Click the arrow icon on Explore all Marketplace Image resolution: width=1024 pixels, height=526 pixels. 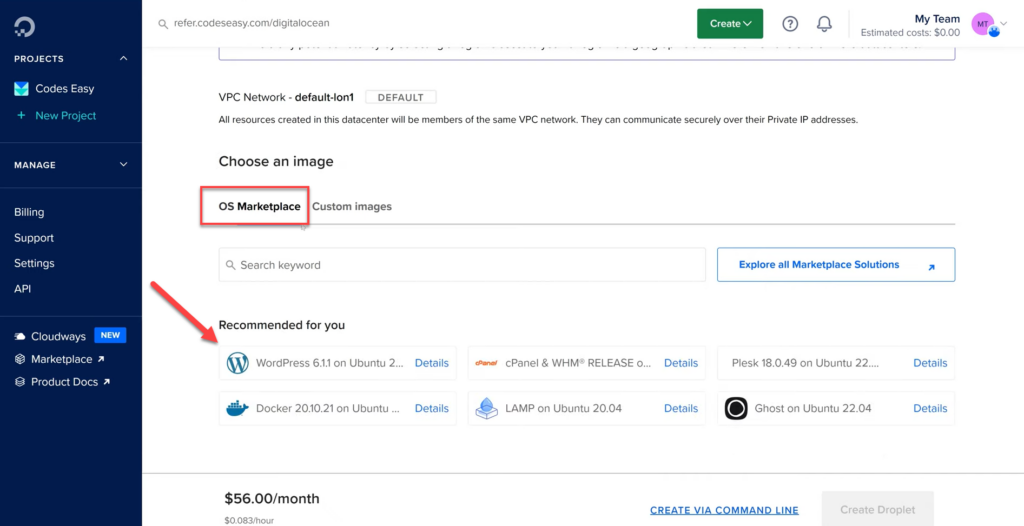tap(931, 267)
